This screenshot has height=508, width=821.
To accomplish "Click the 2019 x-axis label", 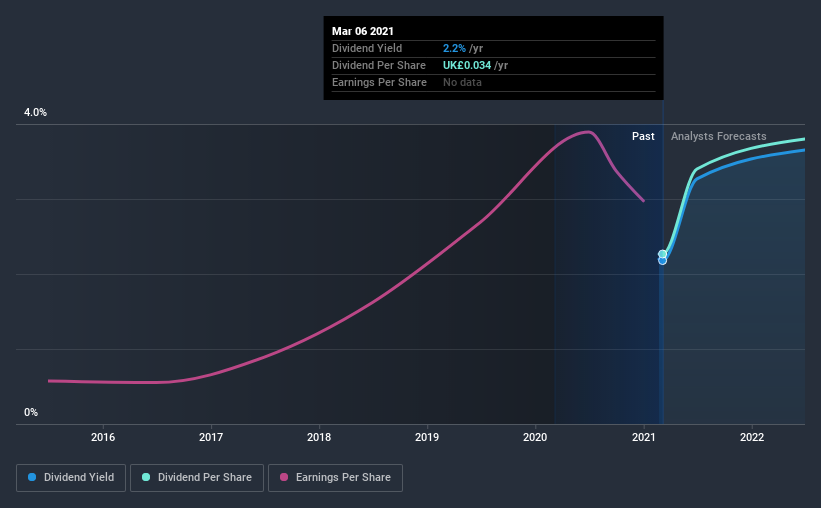I will point(427,437).
